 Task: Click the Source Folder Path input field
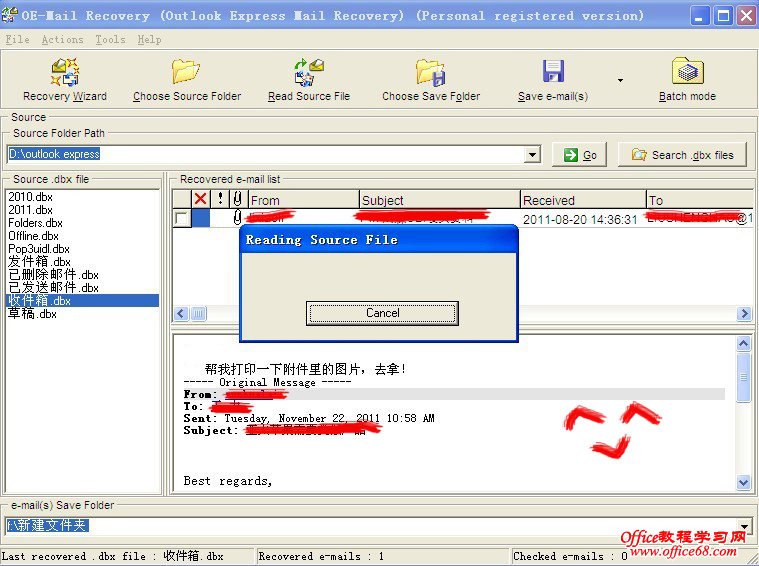point(265,154)
